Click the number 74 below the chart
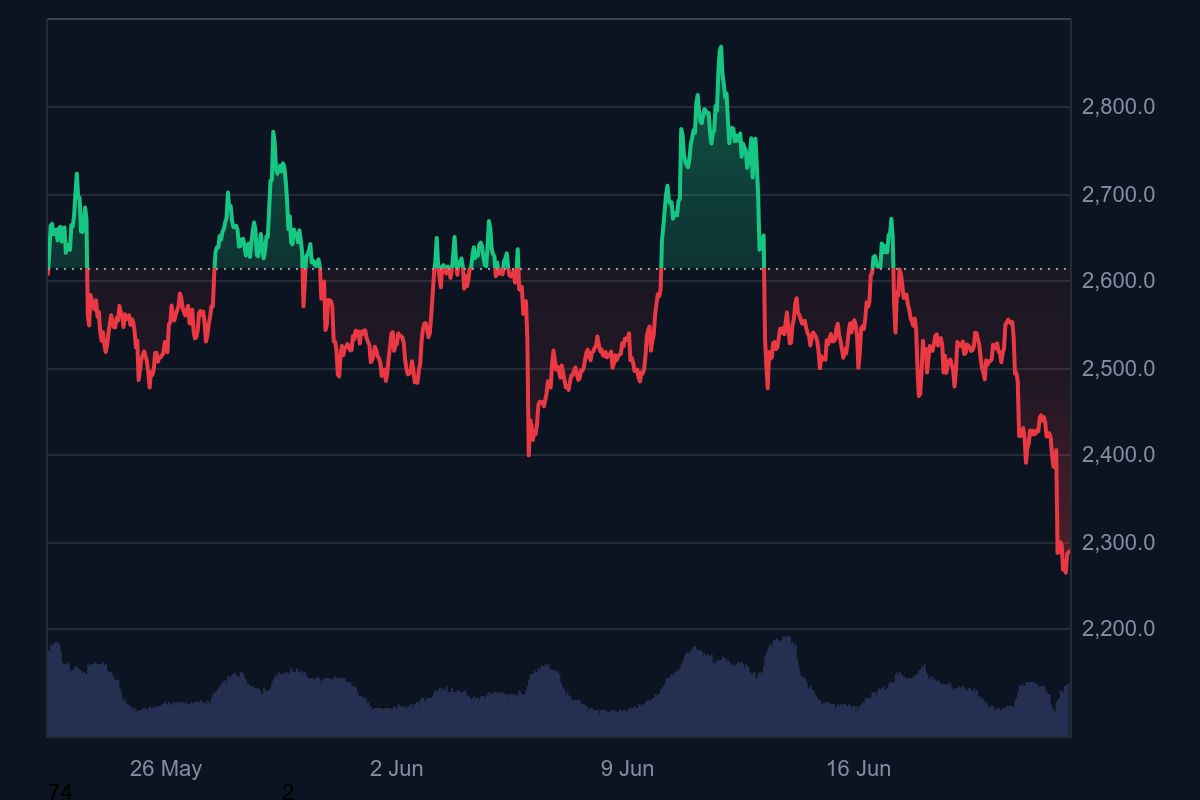Image resolution: width=1200 pixels, height=800 pixels. (60, 792)
